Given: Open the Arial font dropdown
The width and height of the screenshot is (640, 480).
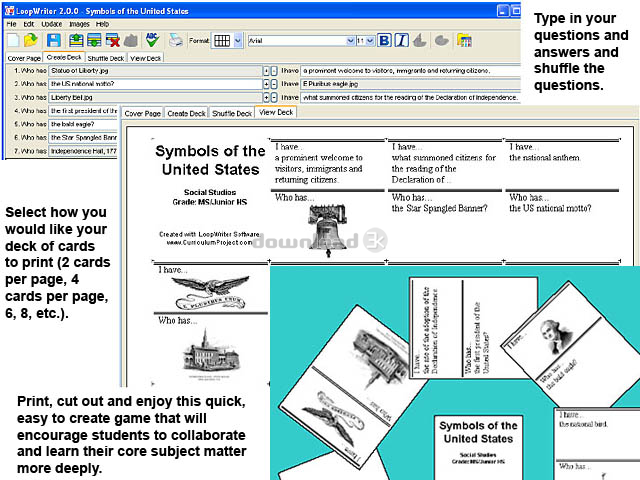Looking at the screenshot, I should (x=350, y=41).
